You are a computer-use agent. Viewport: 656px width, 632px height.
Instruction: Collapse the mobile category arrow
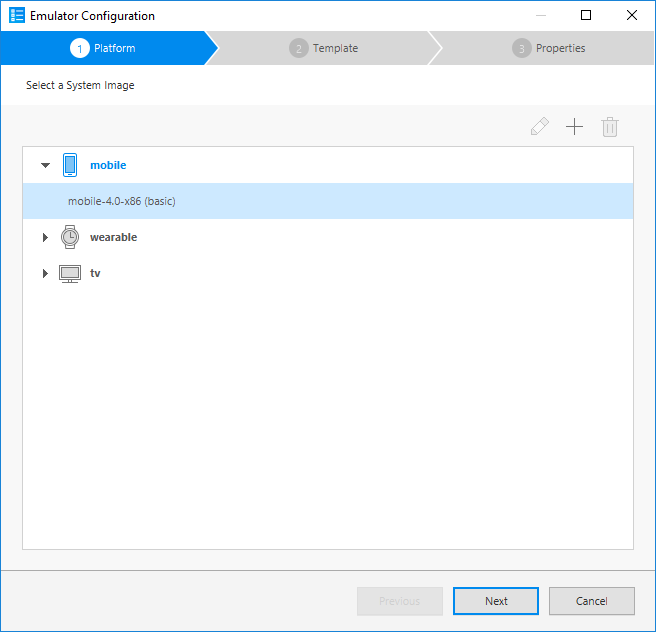pyautogui.click(x=45, y=165)
